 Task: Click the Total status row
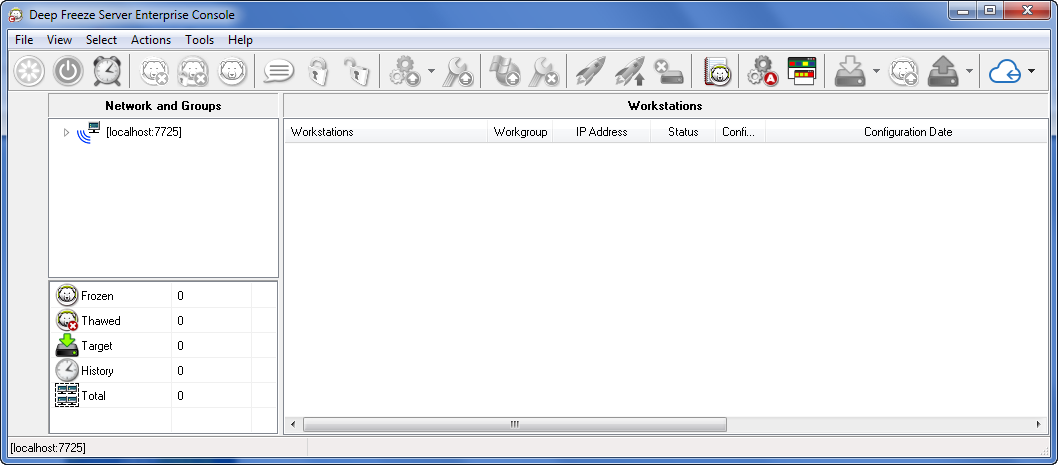coord(163,395)
